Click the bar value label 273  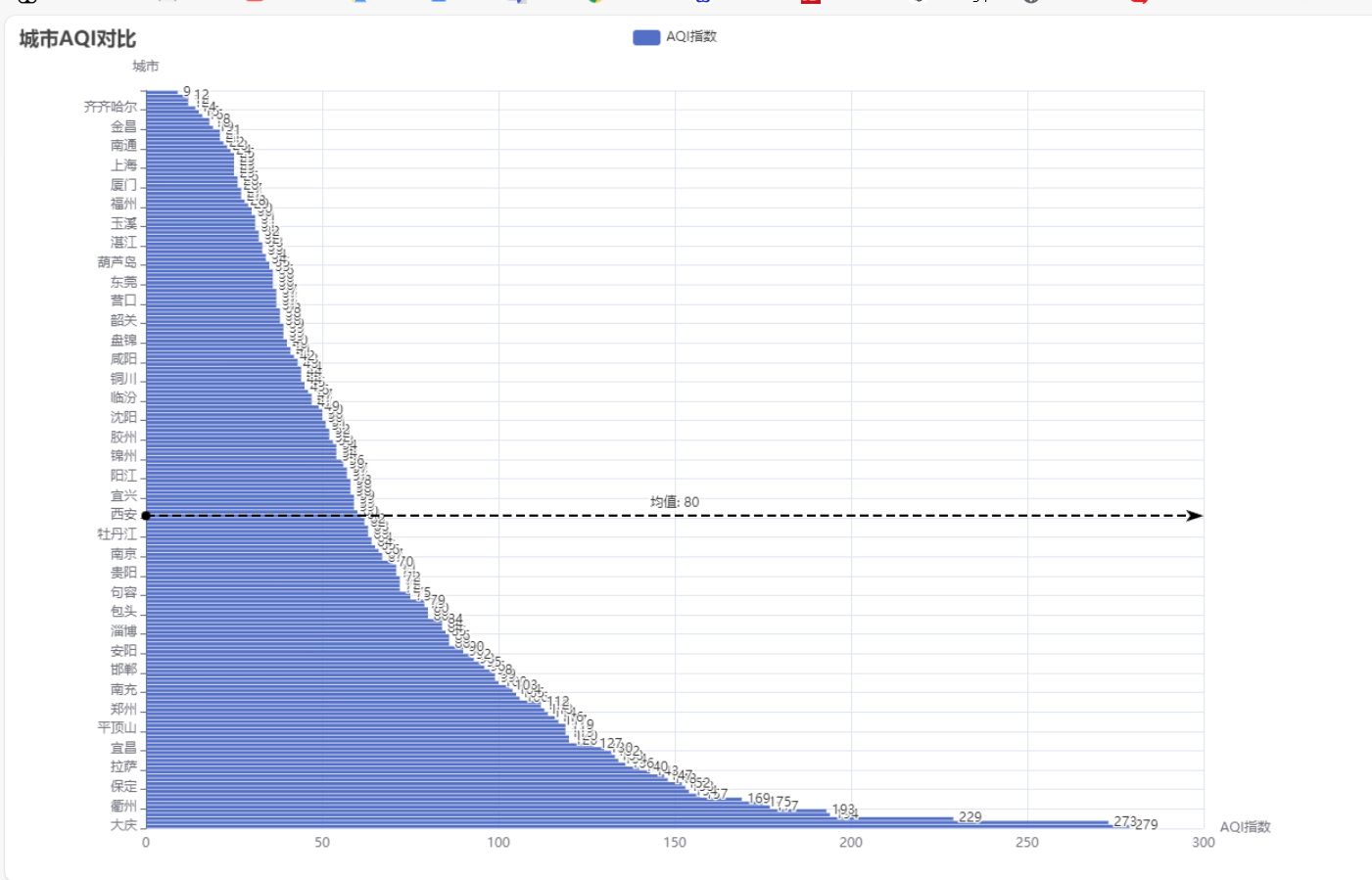click(x=1125, y=822)
